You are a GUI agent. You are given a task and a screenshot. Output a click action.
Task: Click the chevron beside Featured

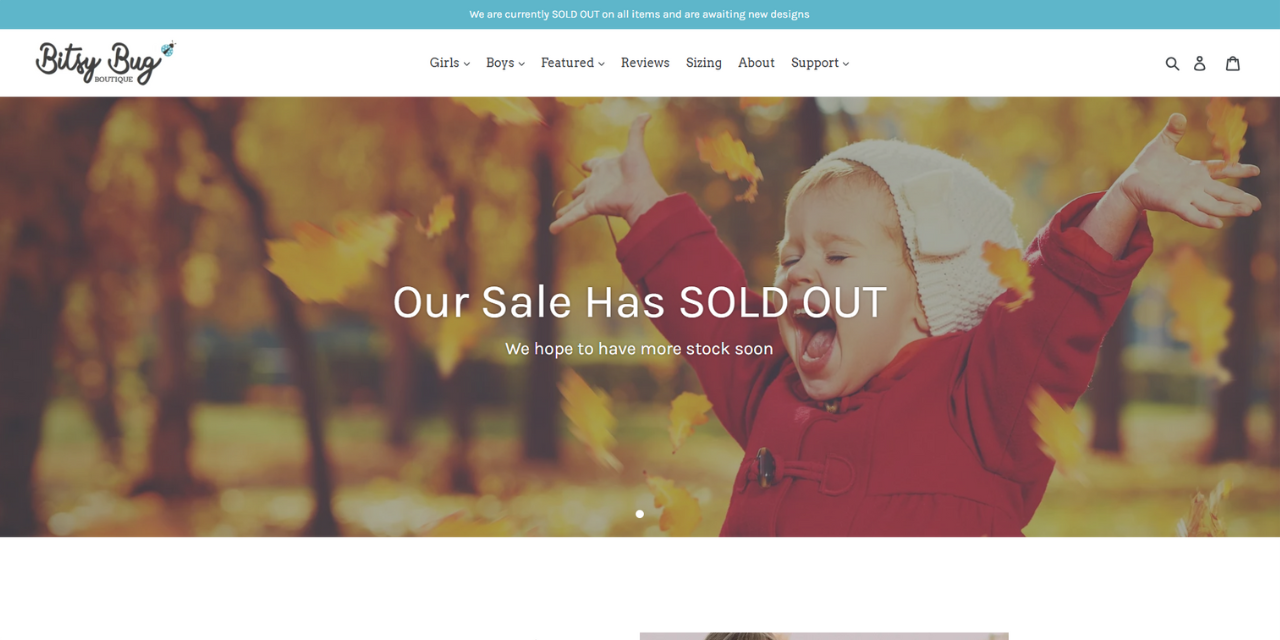602,64
